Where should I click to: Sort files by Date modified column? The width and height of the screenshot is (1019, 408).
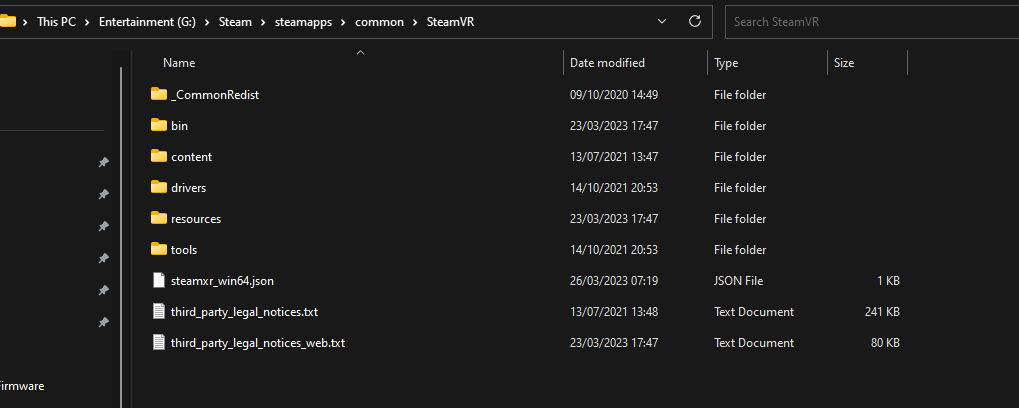(x=607, y=63)
